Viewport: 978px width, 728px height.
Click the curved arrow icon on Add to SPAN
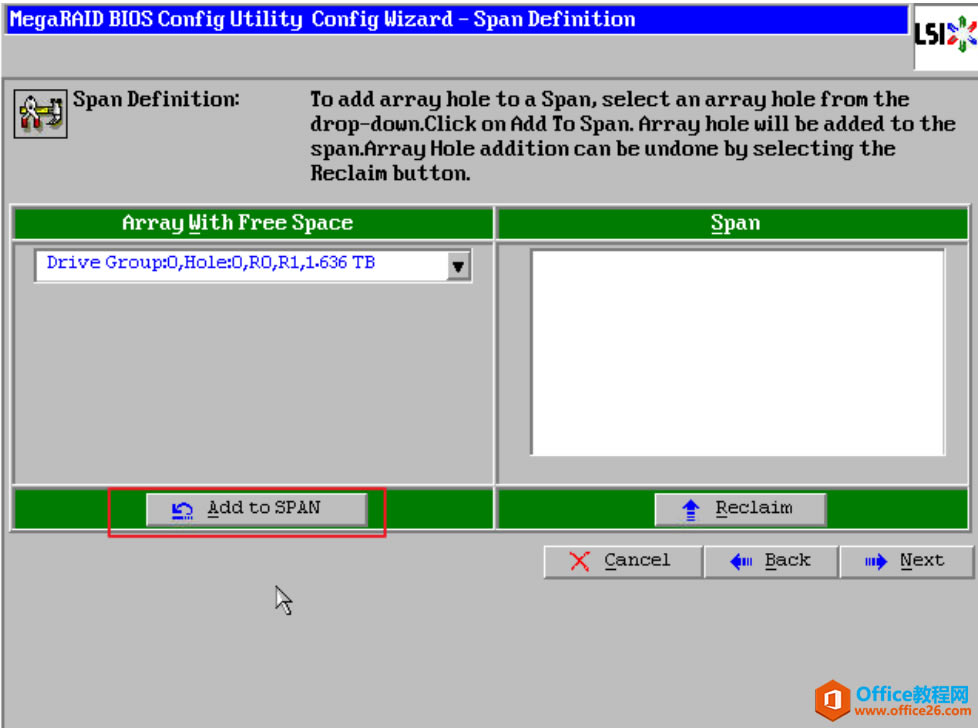pos(182,510)
